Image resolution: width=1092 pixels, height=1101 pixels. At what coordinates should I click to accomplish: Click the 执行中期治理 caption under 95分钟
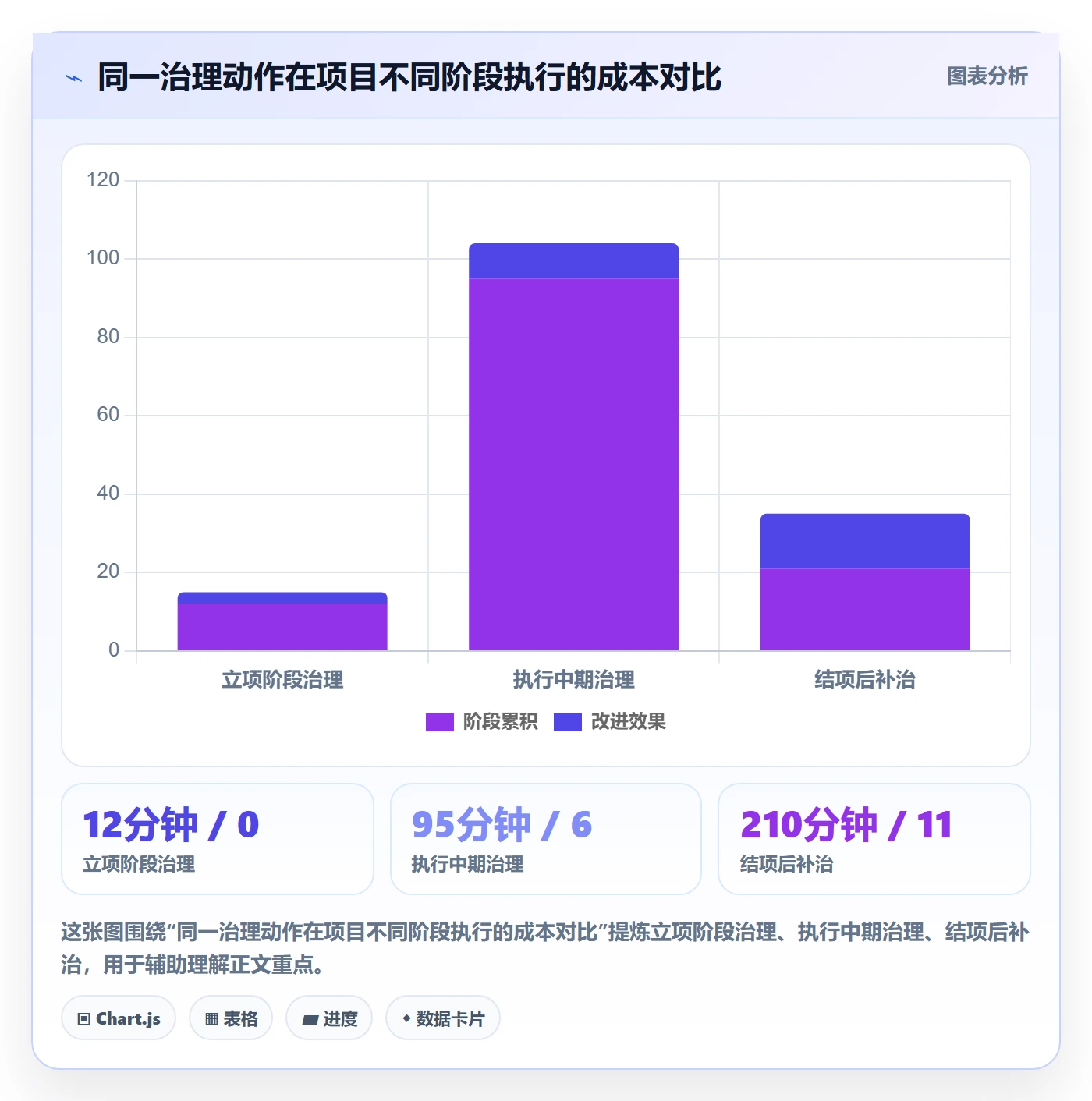coord(467,865)
